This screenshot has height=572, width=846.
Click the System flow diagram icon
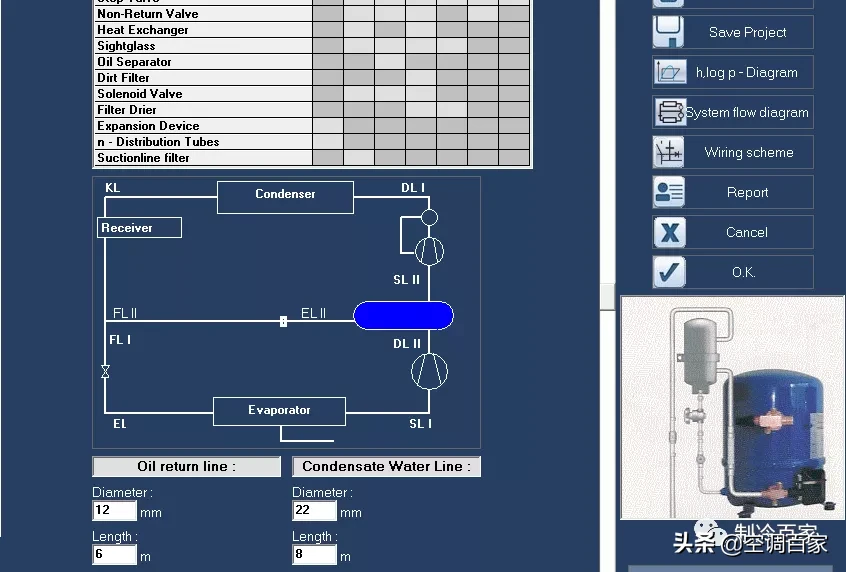click(x=670, y=112)
